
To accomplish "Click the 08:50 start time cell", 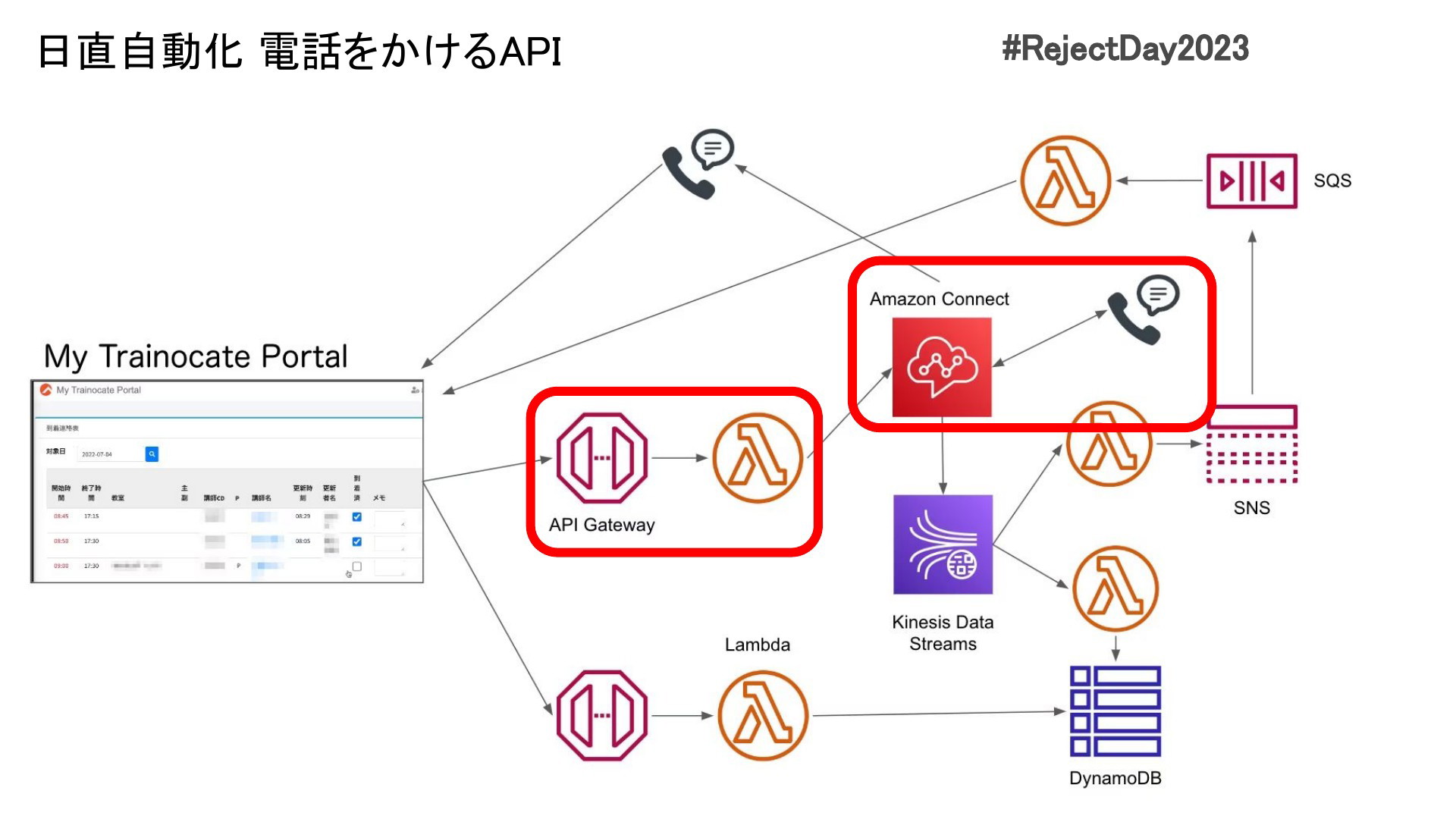I will (61, 541).
